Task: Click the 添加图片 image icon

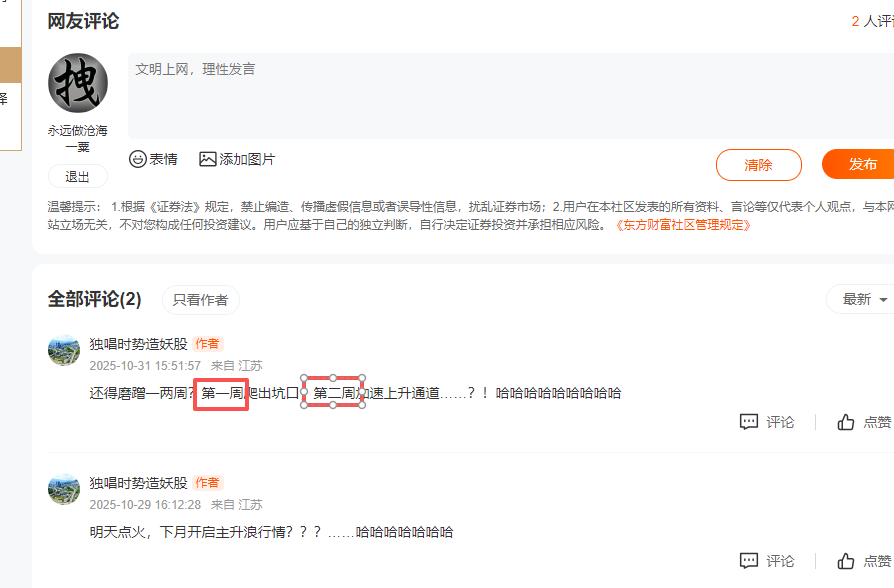Action: tap(208, 159)
